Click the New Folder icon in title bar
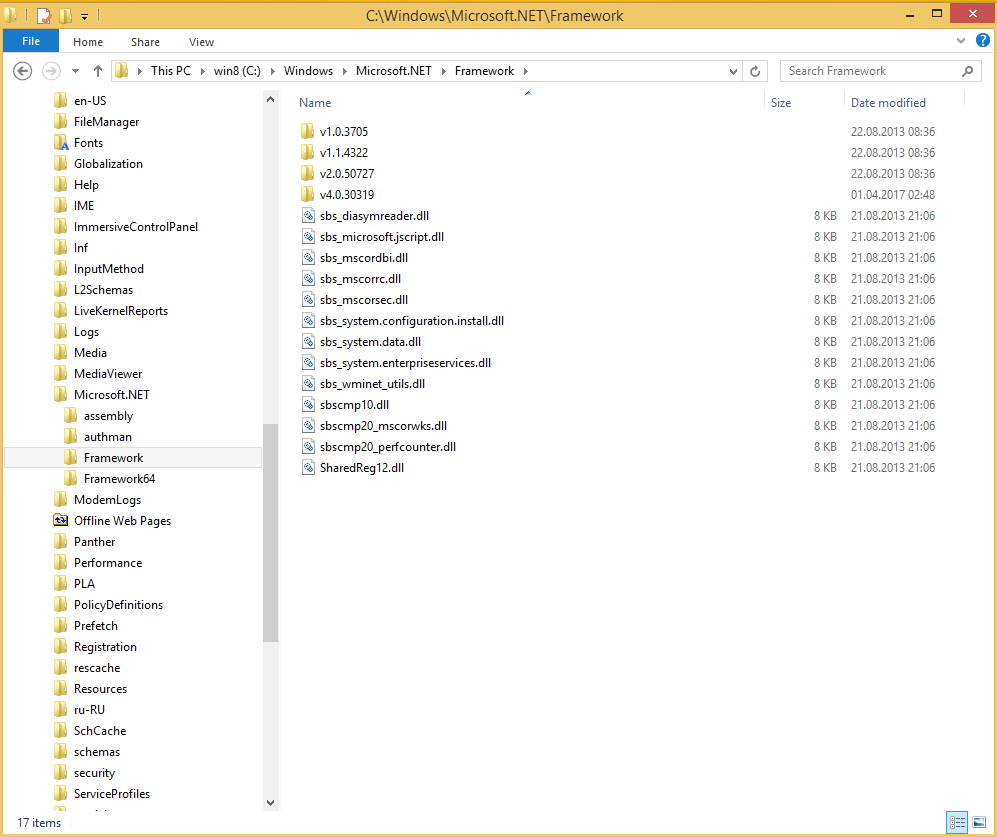Screen dimensions: 997x837 (65, 16)
